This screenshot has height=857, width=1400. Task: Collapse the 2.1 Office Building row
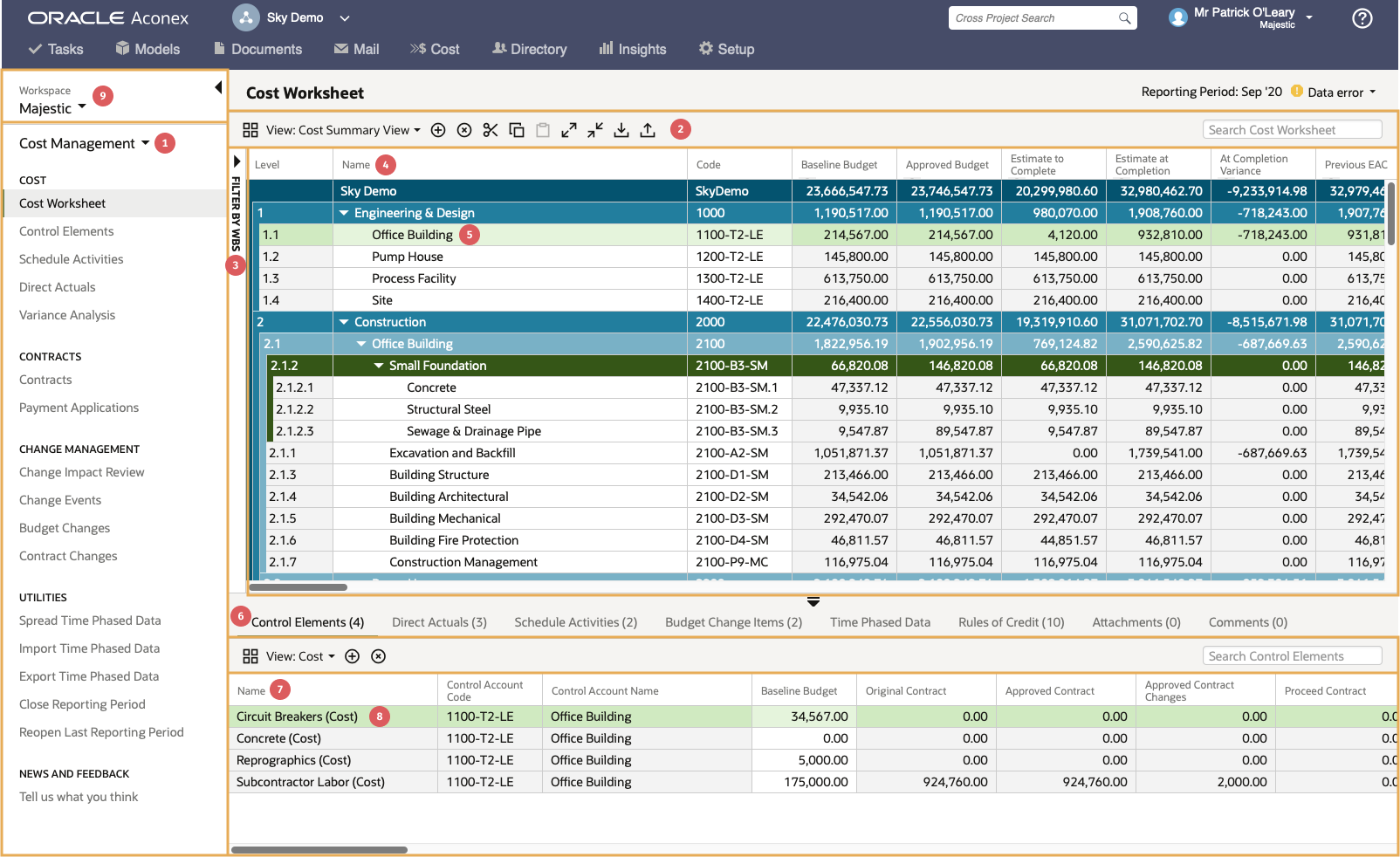(361, 344)
